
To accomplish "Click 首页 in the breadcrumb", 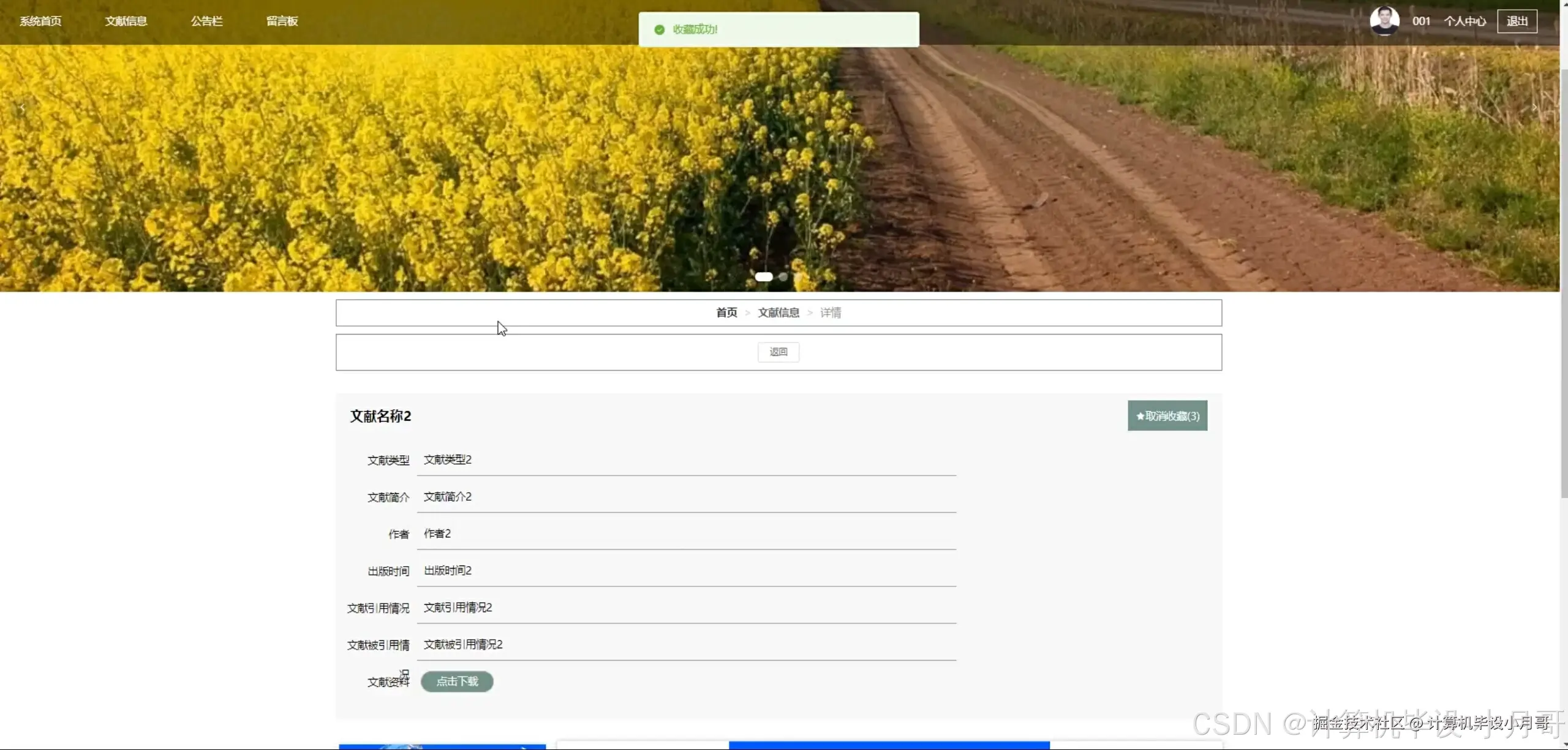I will point(727,313).
